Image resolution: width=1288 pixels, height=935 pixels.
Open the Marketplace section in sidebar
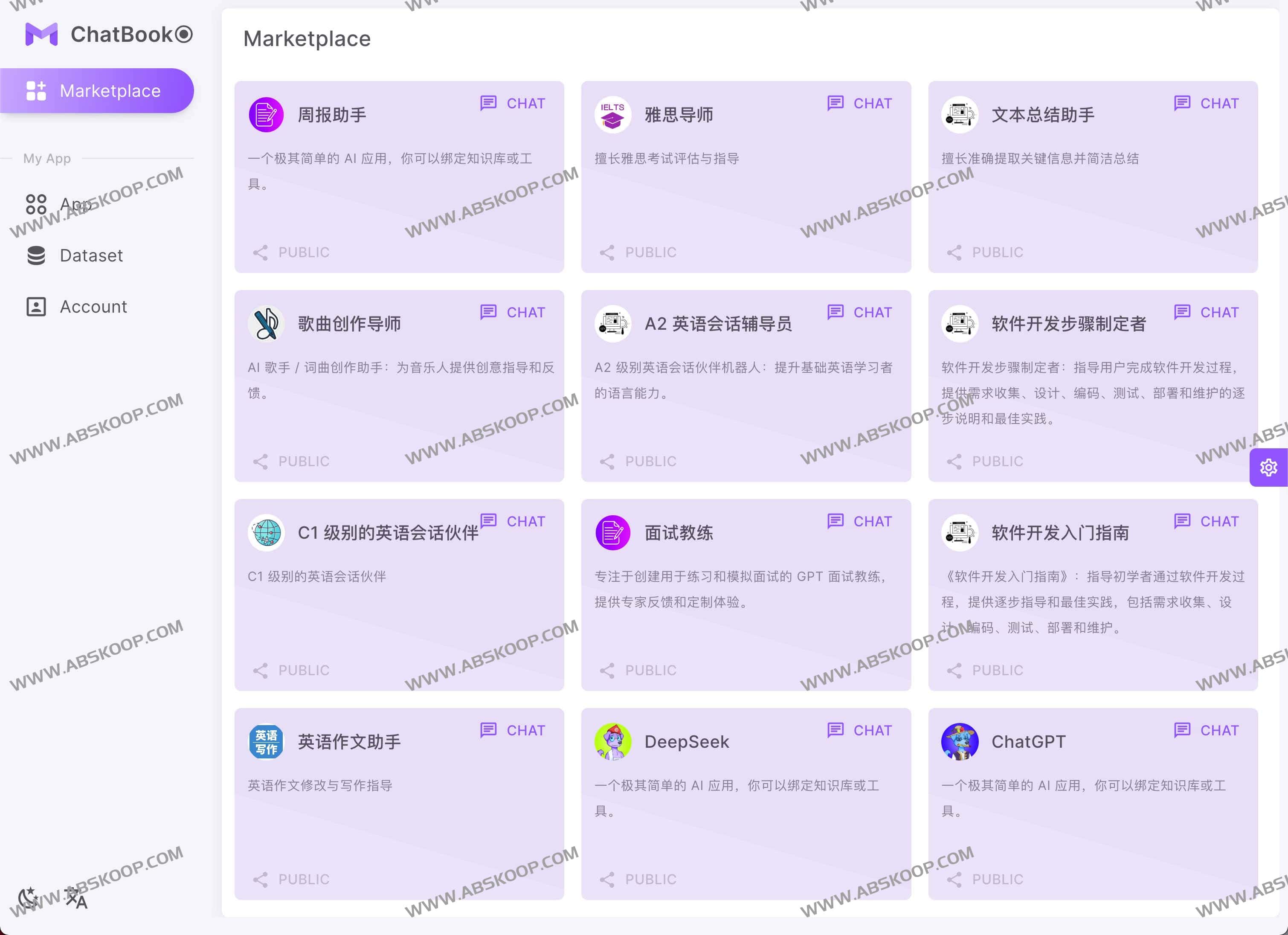[110, 90]
